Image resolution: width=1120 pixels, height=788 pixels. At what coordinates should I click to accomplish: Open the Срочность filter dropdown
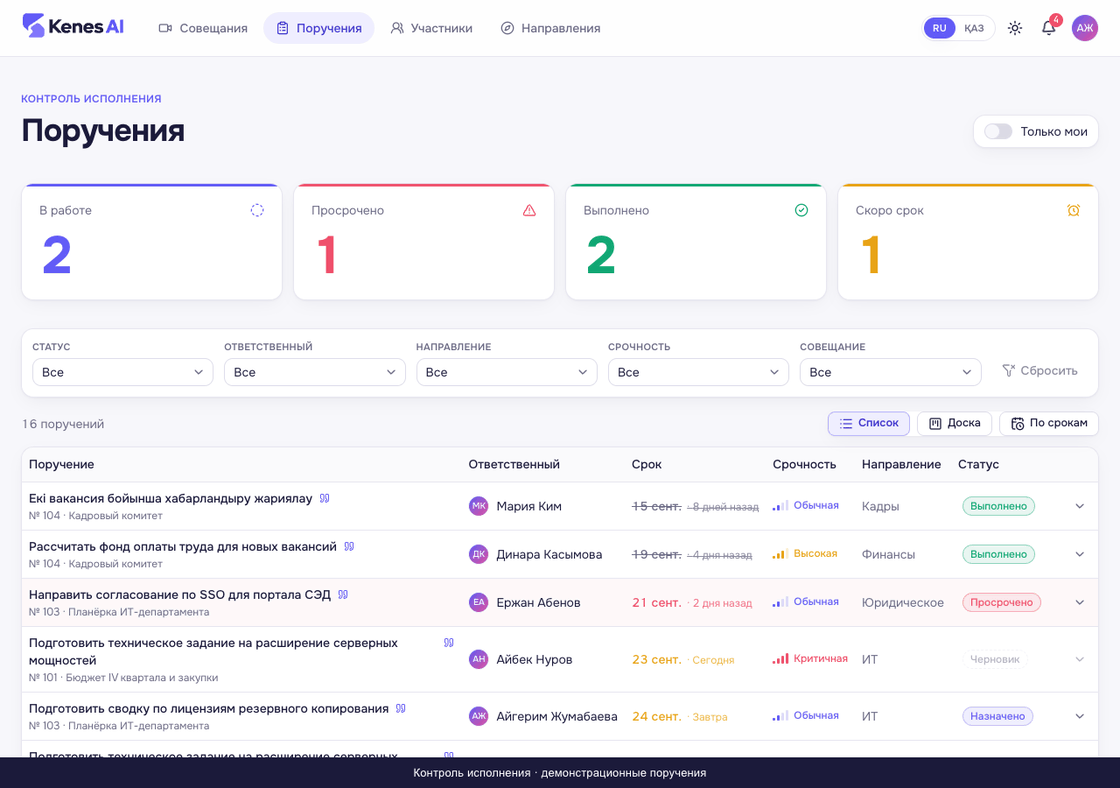[x=698, y=372]
